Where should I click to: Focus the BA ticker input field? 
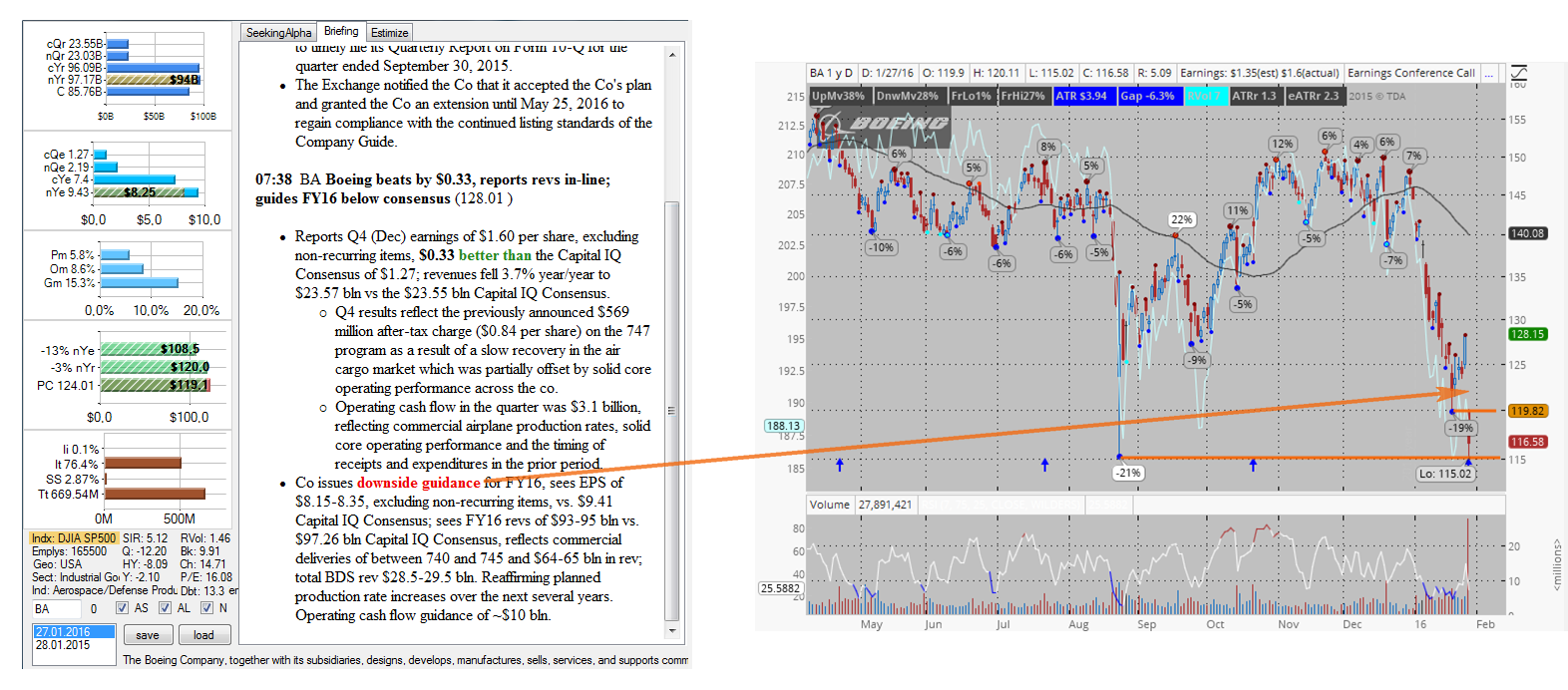[x=56, y=608]
